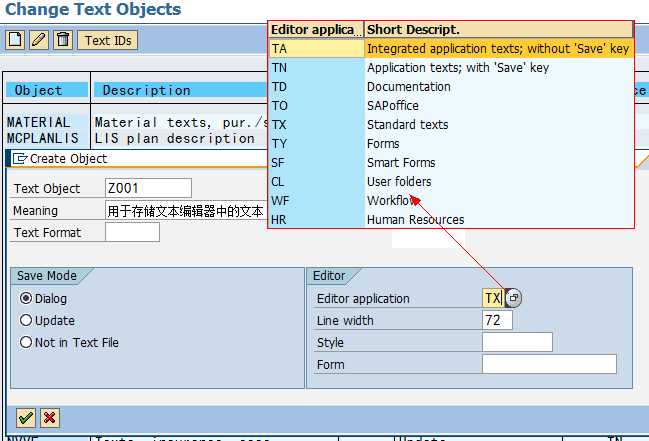Click the Delete trash can icon
Image resolution: width=649 pixels, height=441 pixels.
[x=63, y=40]
